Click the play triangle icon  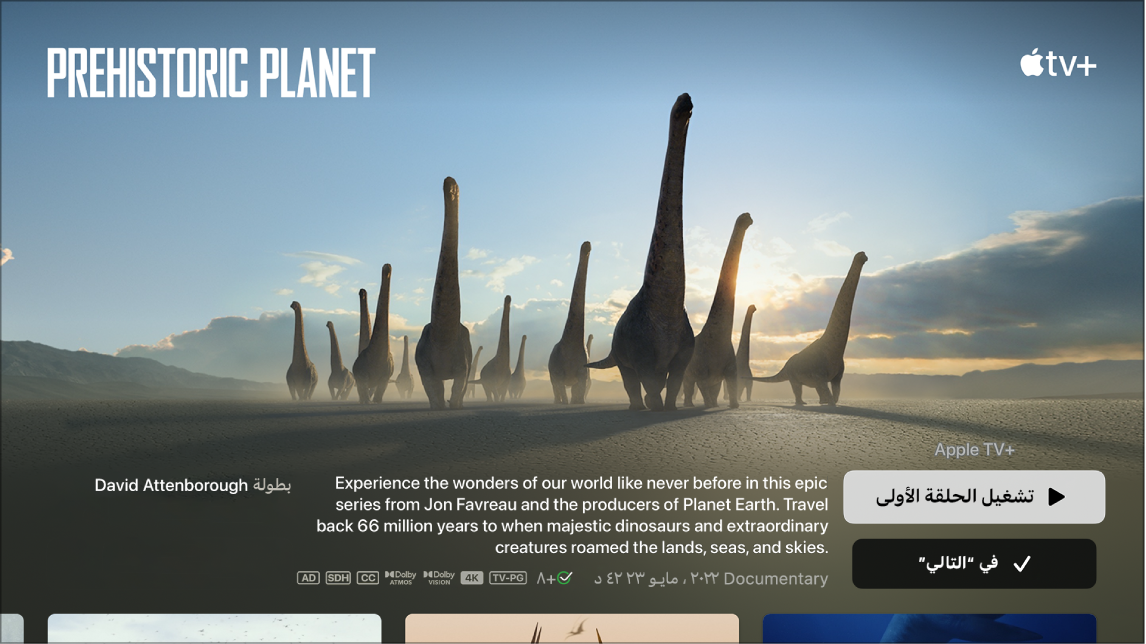[1056, 497]
